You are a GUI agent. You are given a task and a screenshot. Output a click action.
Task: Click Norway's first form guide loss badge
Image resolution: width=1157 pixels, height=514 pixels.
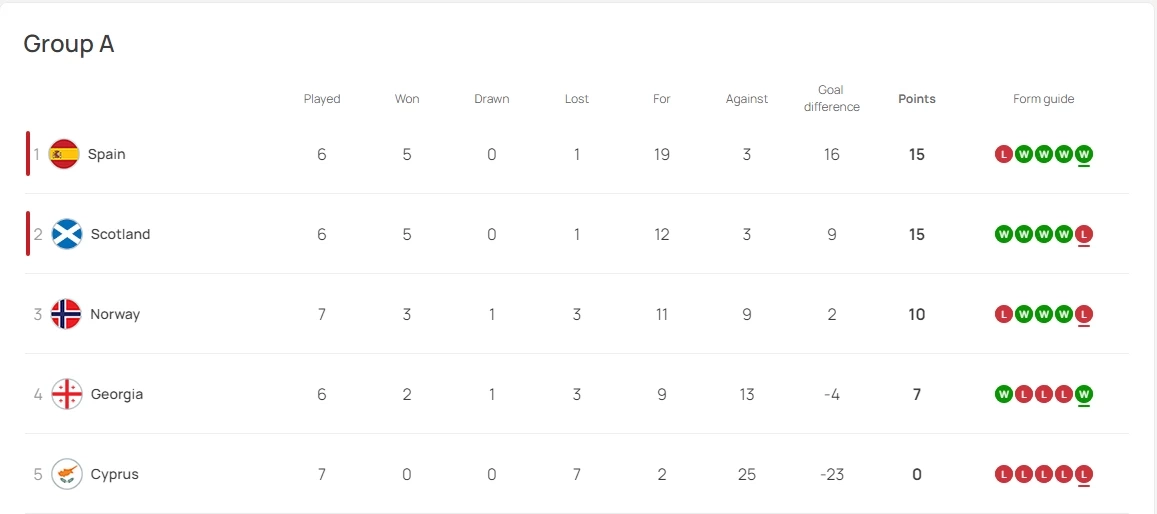tap(1004, 314)
